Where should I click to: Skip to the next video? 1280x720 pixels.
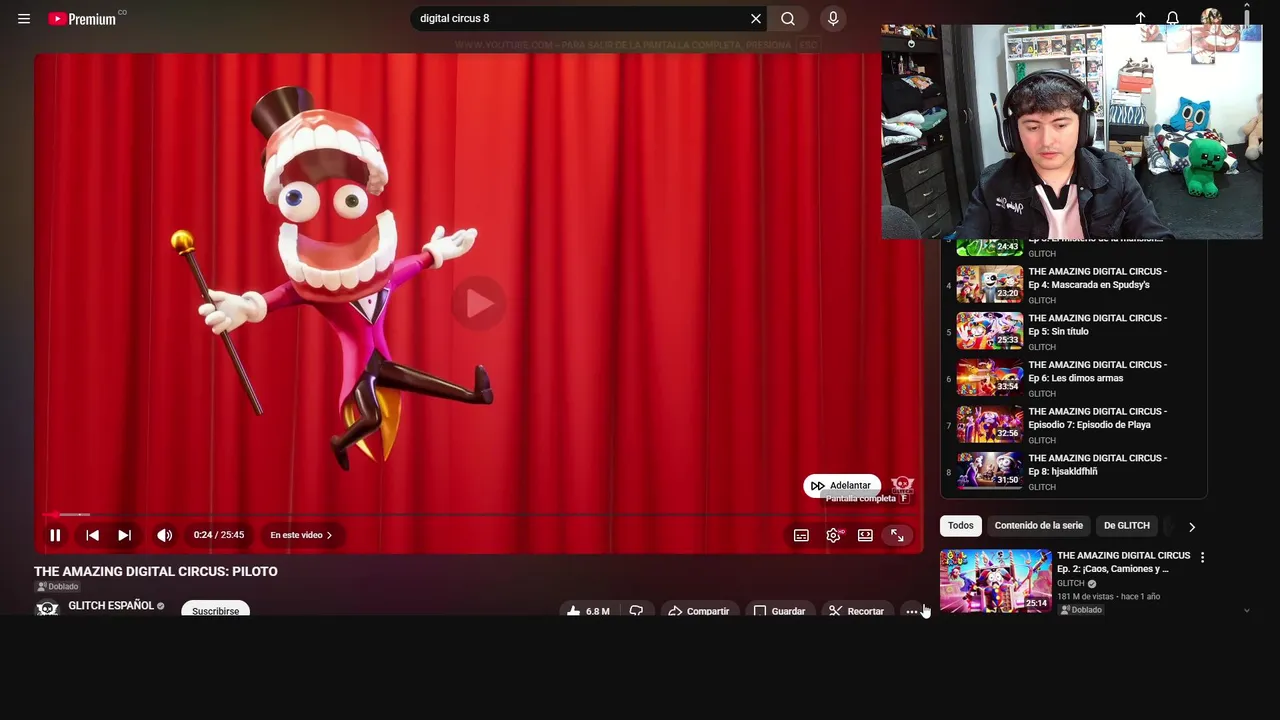pyautogui.click(x=124, y=535)
